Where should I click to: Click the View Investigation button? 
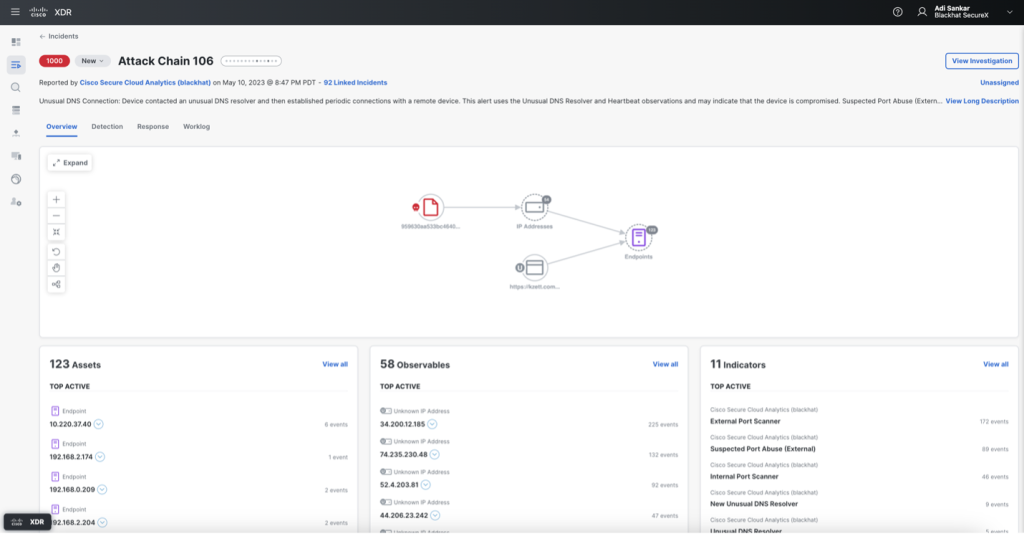pos(981,61)
